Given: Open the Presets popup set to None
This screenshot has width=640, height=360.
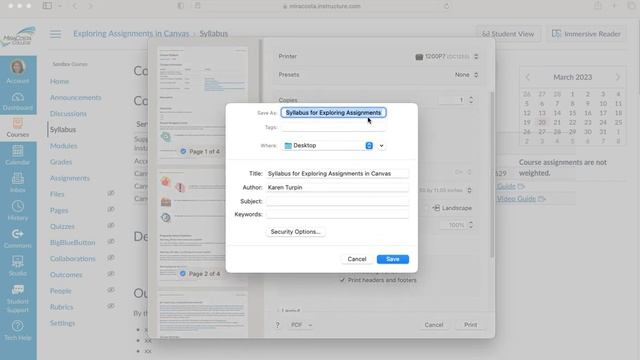Looking at the screenshot, I should 466,75.
